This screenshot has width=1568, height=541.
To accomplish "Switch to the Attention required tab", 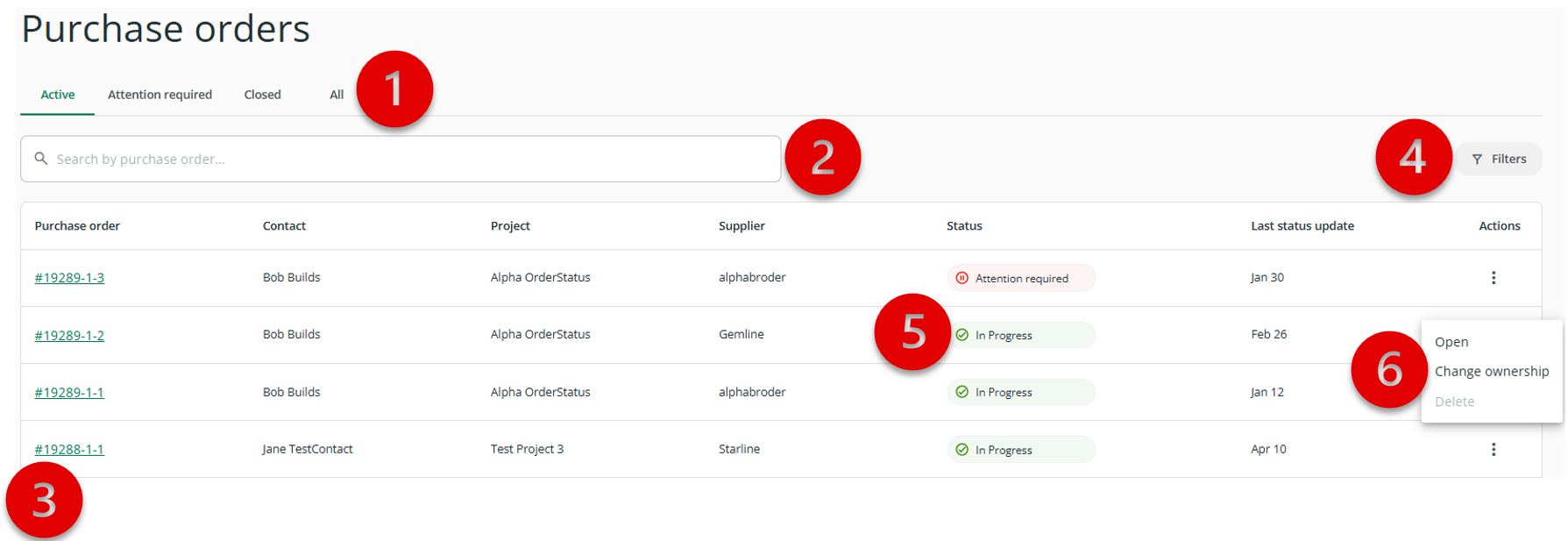I will click(x=160, y=95).
